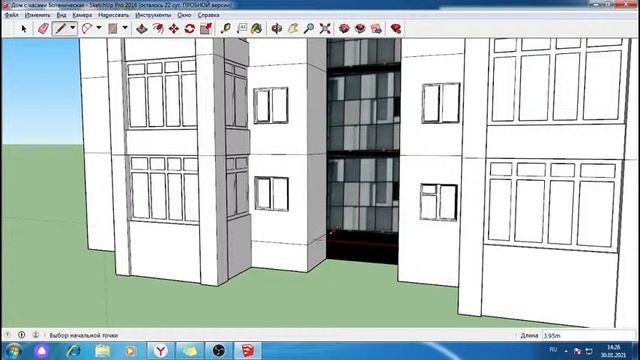
Task: Select the Text label tool
Action: pyautogui.click(x=242, y=29)
